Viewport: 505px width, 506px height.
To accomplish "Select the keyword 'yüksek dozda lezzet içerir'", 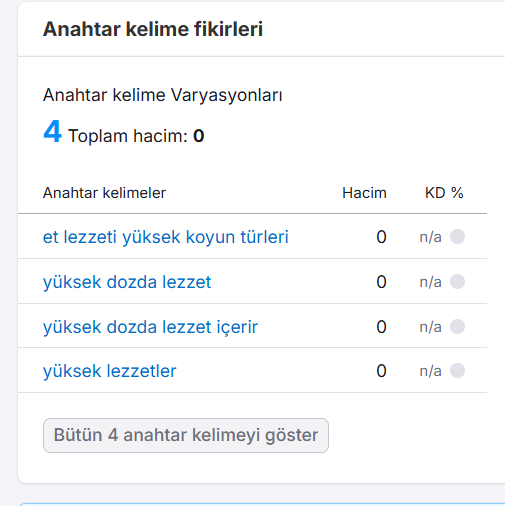I will pos(150,327).
